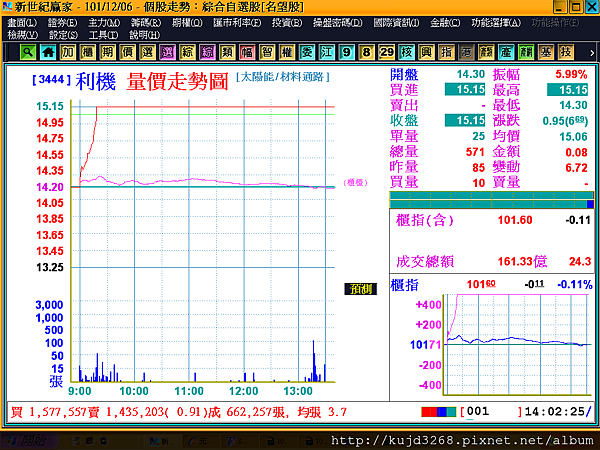This screenshot has height=450, width=600.
Task: Click the 收盤 price value 15.15
Action: [465, 121]
